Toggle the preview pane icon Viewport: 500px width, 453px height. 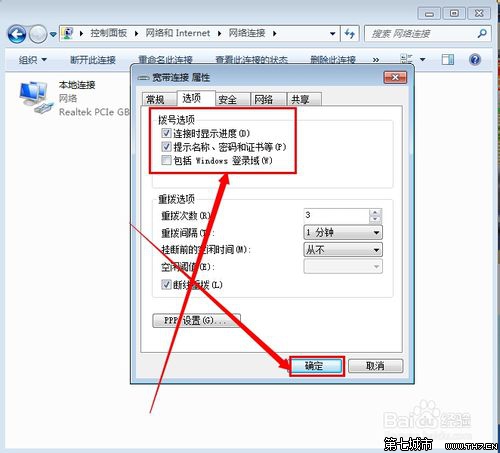point(448,60)
